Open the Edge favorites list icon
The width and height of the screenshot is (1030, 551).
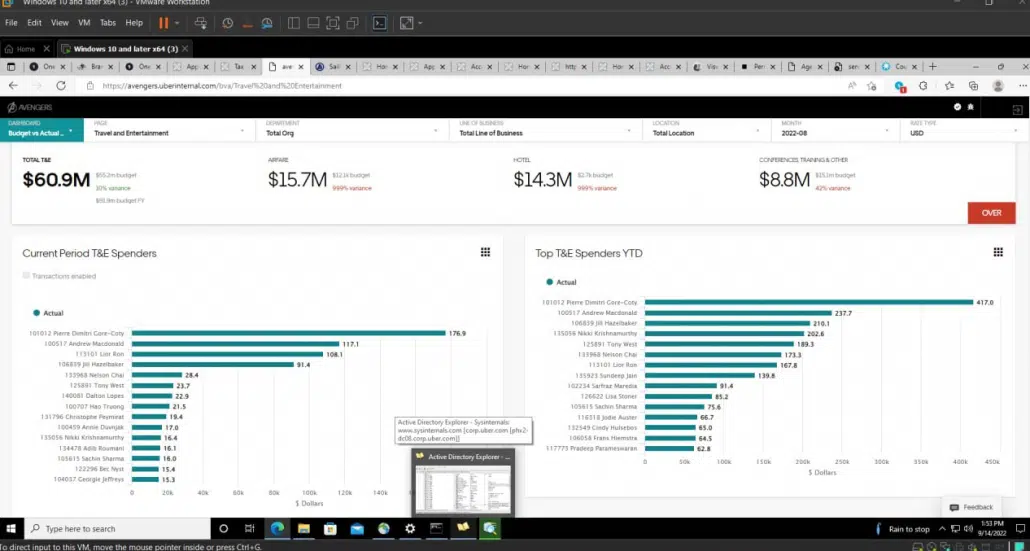point(949,85)
